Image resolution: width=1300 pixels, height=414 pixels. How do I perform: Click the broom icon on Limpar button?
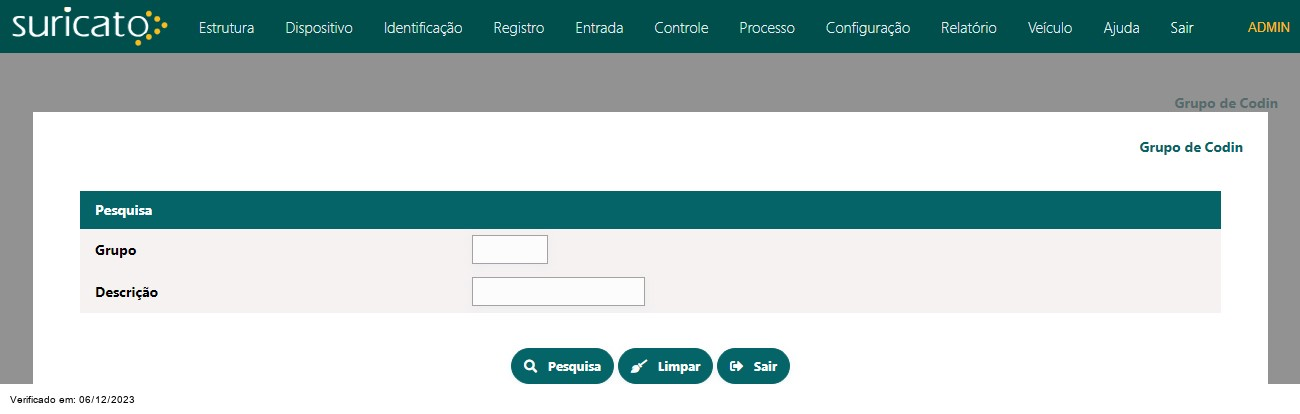click(639, 366)
